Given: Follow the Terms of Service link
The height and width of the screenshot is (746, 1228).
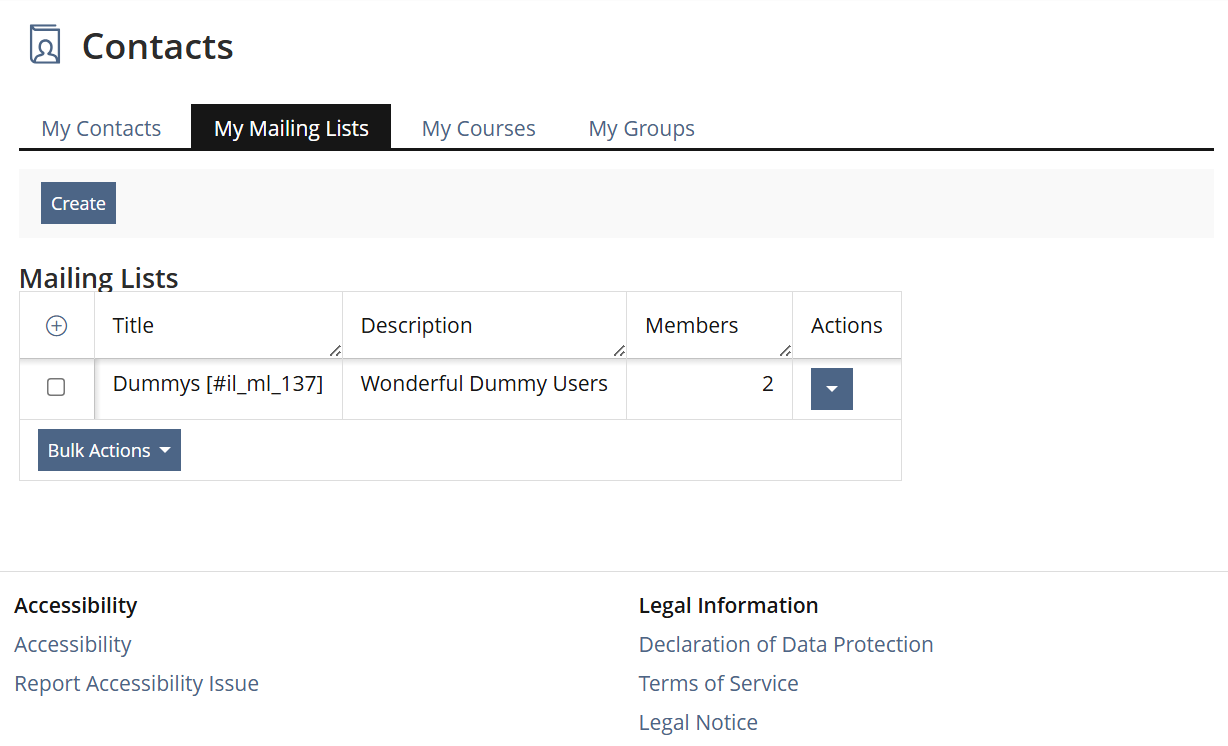Looking at the screenshot, I should pos(718,683).
